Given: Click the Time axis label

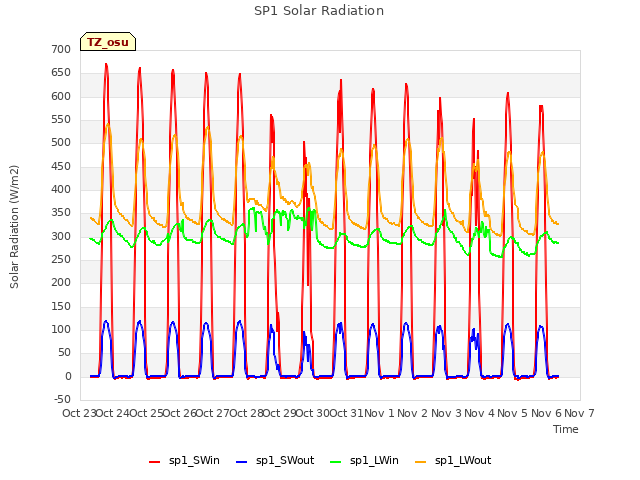Looking at the screenshot, I should pyautogui.click(x=566, y=429).
